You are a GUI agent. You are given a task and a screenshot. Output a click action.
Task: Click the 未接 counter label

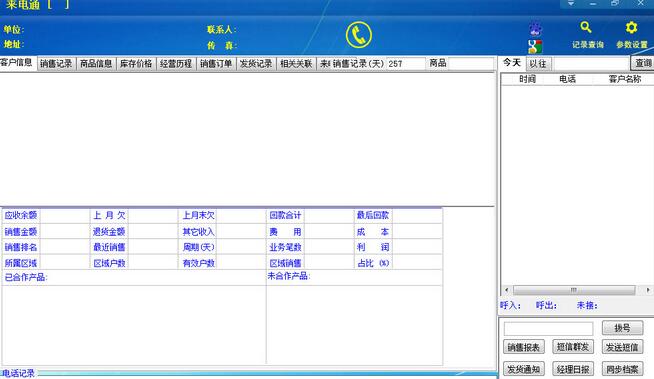tap(587, 305)
